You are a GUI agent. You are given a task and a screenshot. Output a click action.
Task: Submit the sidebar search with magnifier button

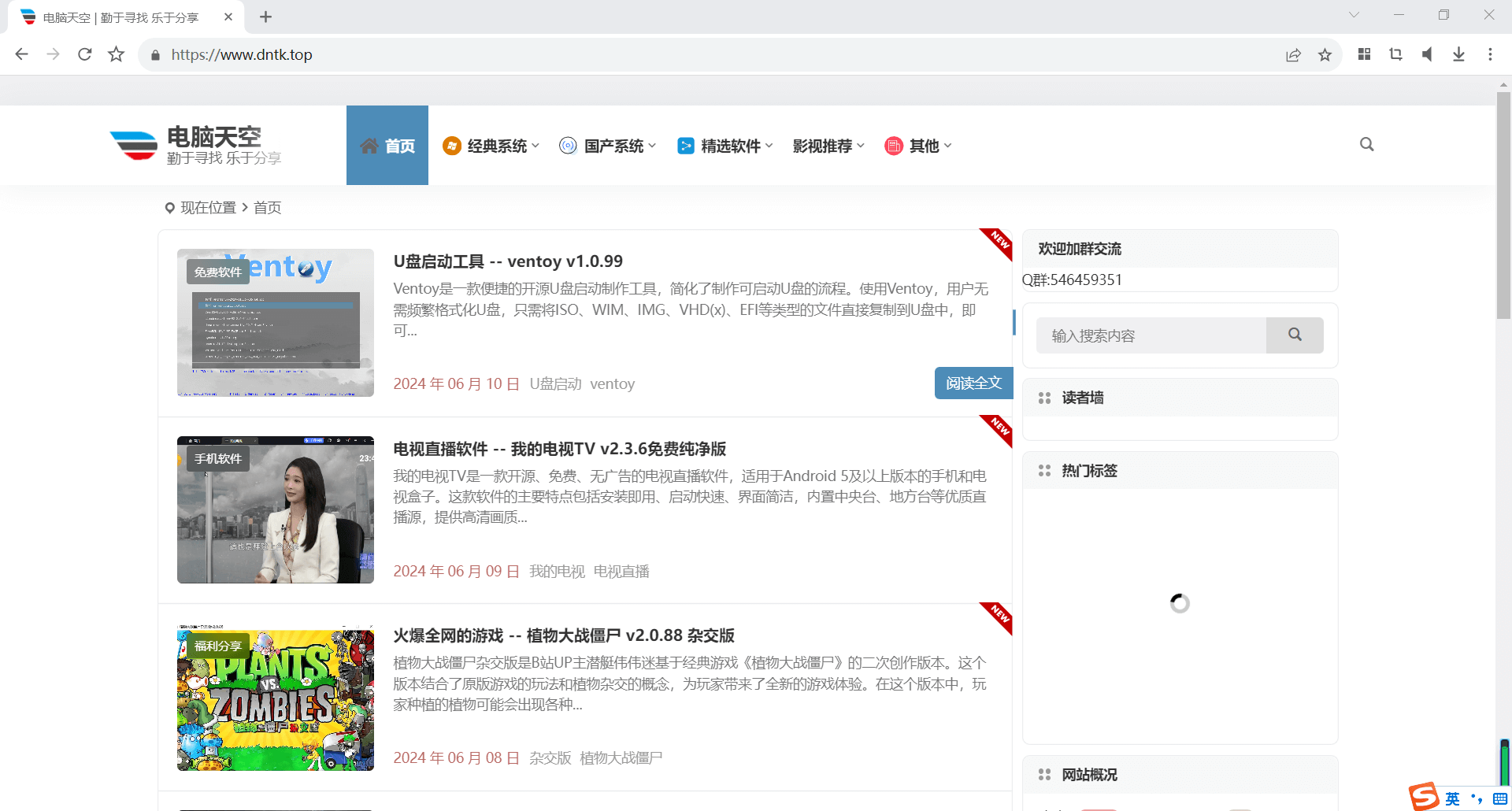pyautogui.click(x=1295, y=335)
